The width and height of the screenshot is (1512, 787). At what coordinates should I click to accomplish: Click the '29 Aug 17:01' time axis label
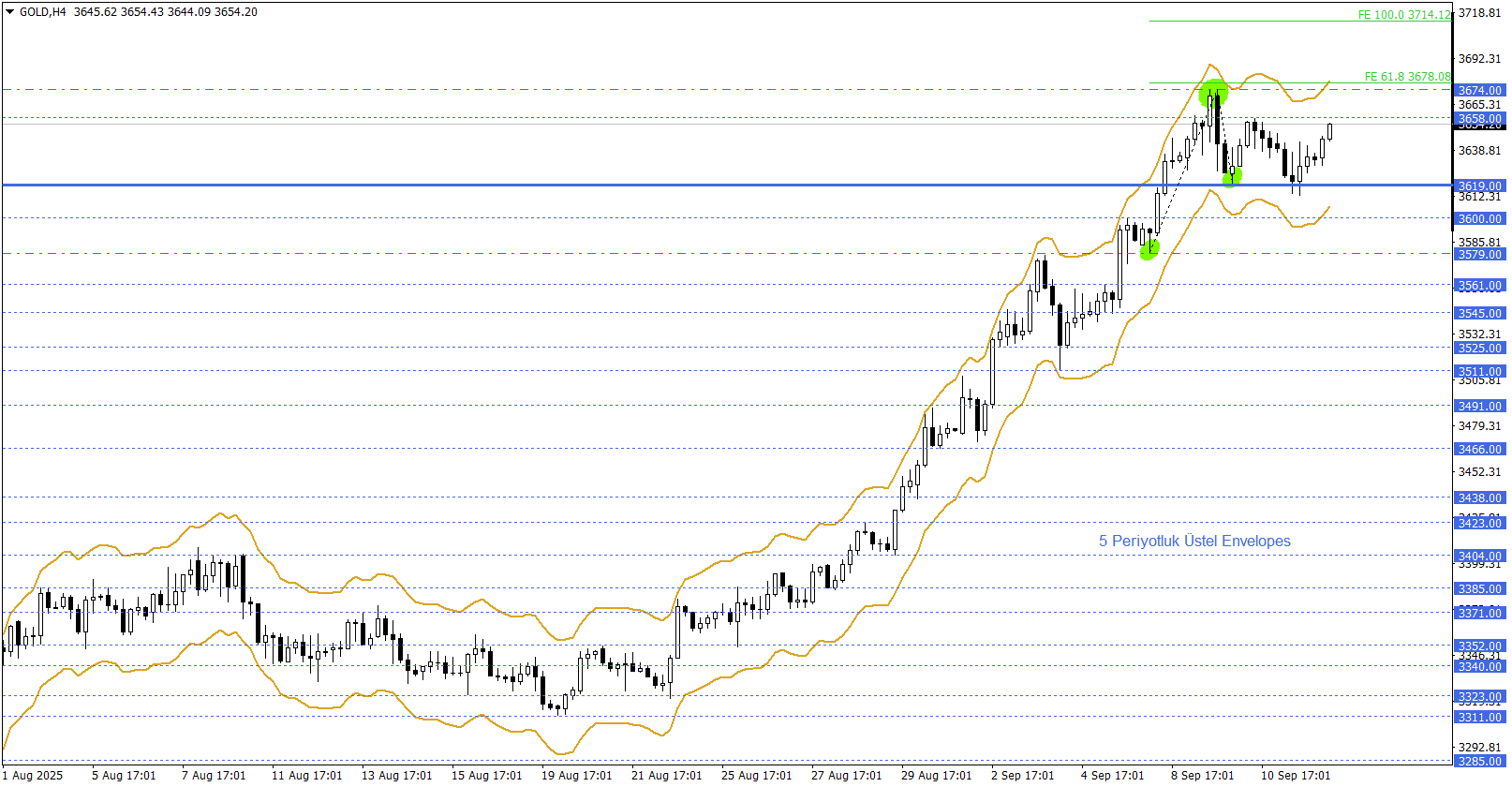pyautogui.click(x=937, y=776)
